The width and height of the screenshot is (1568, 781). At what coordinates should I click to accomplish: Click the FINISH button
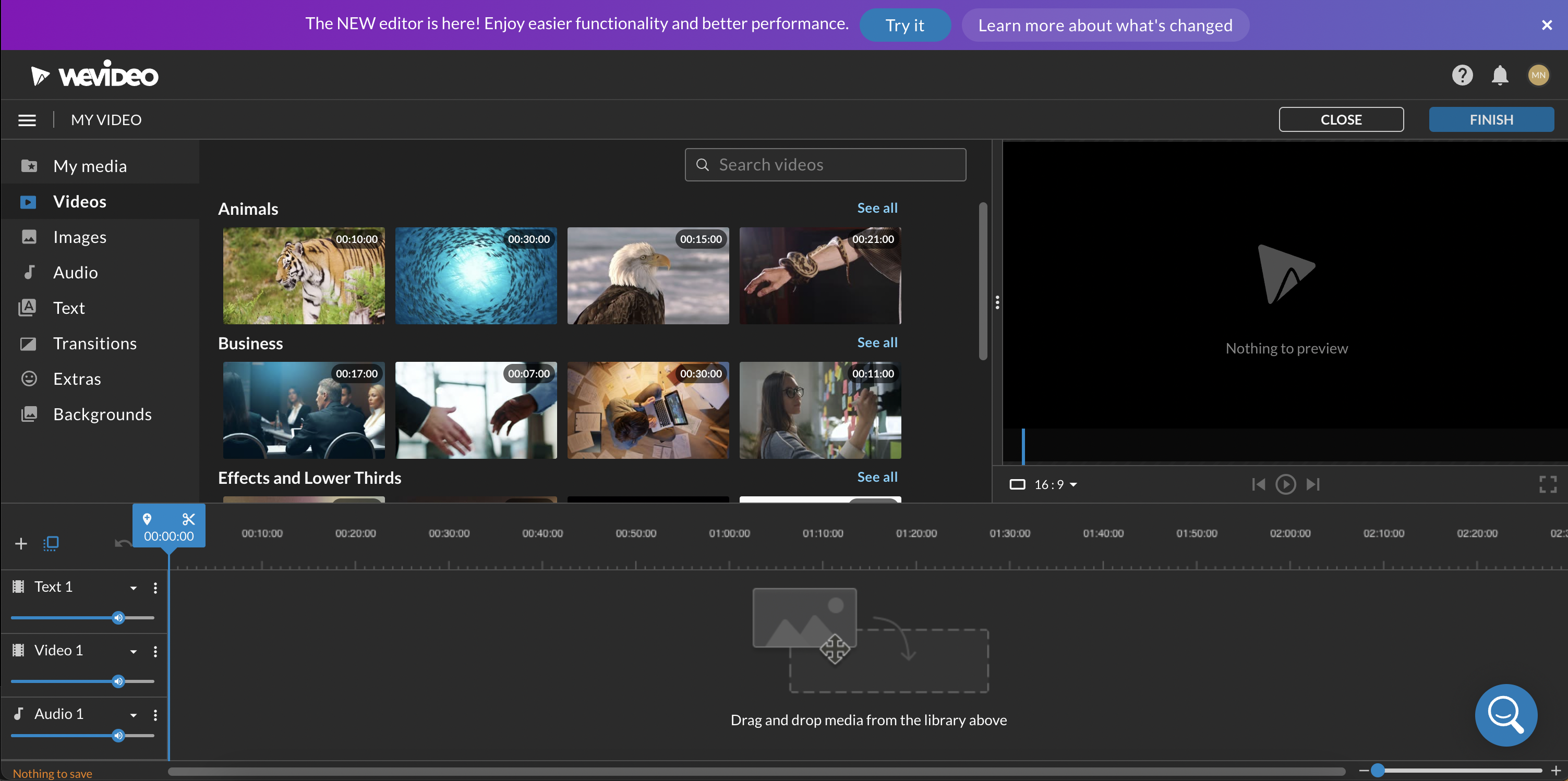(x=1491, y=120)
